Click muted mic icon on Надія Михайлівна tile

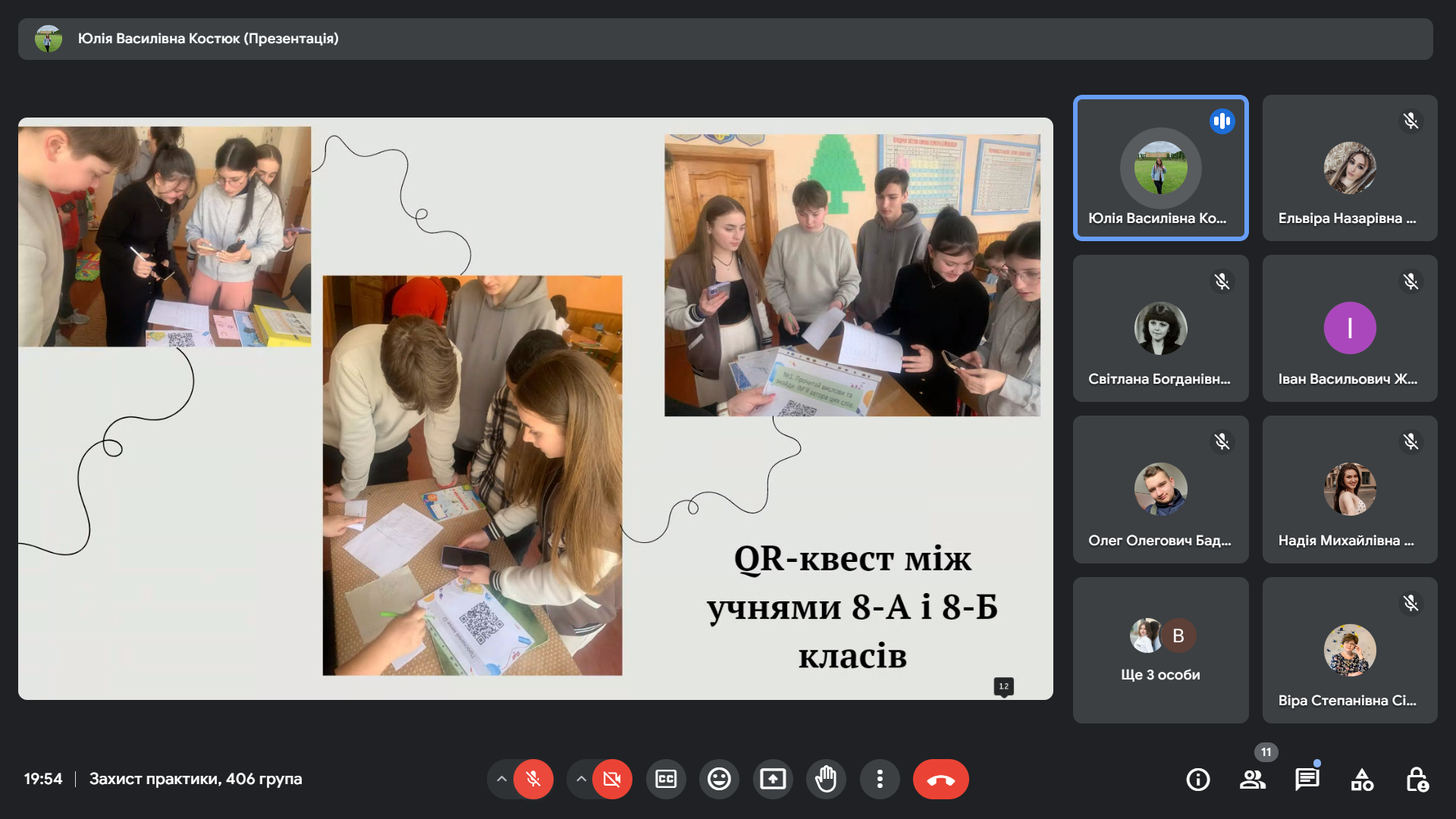[1410, 441]
